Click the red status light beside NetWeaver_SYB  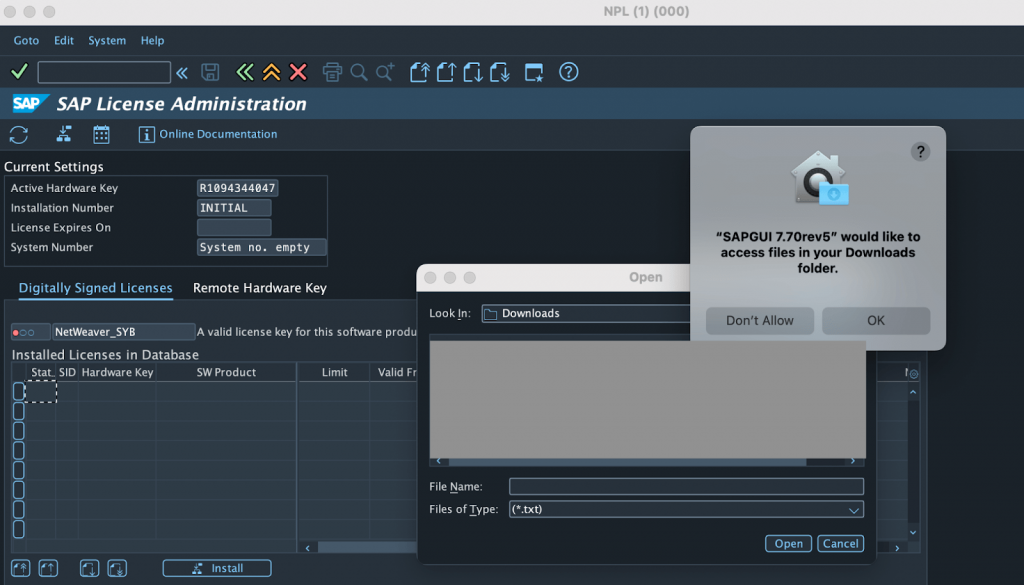pos(16,332)
